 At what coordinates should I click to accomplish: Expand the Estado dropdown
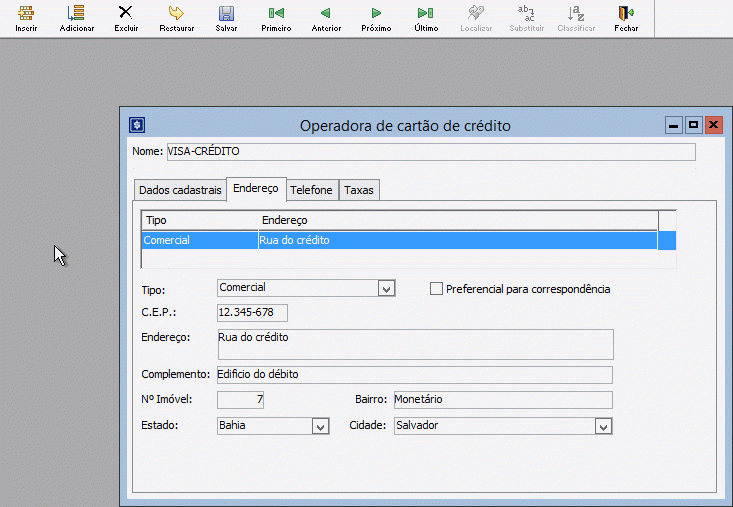(320, 426)
